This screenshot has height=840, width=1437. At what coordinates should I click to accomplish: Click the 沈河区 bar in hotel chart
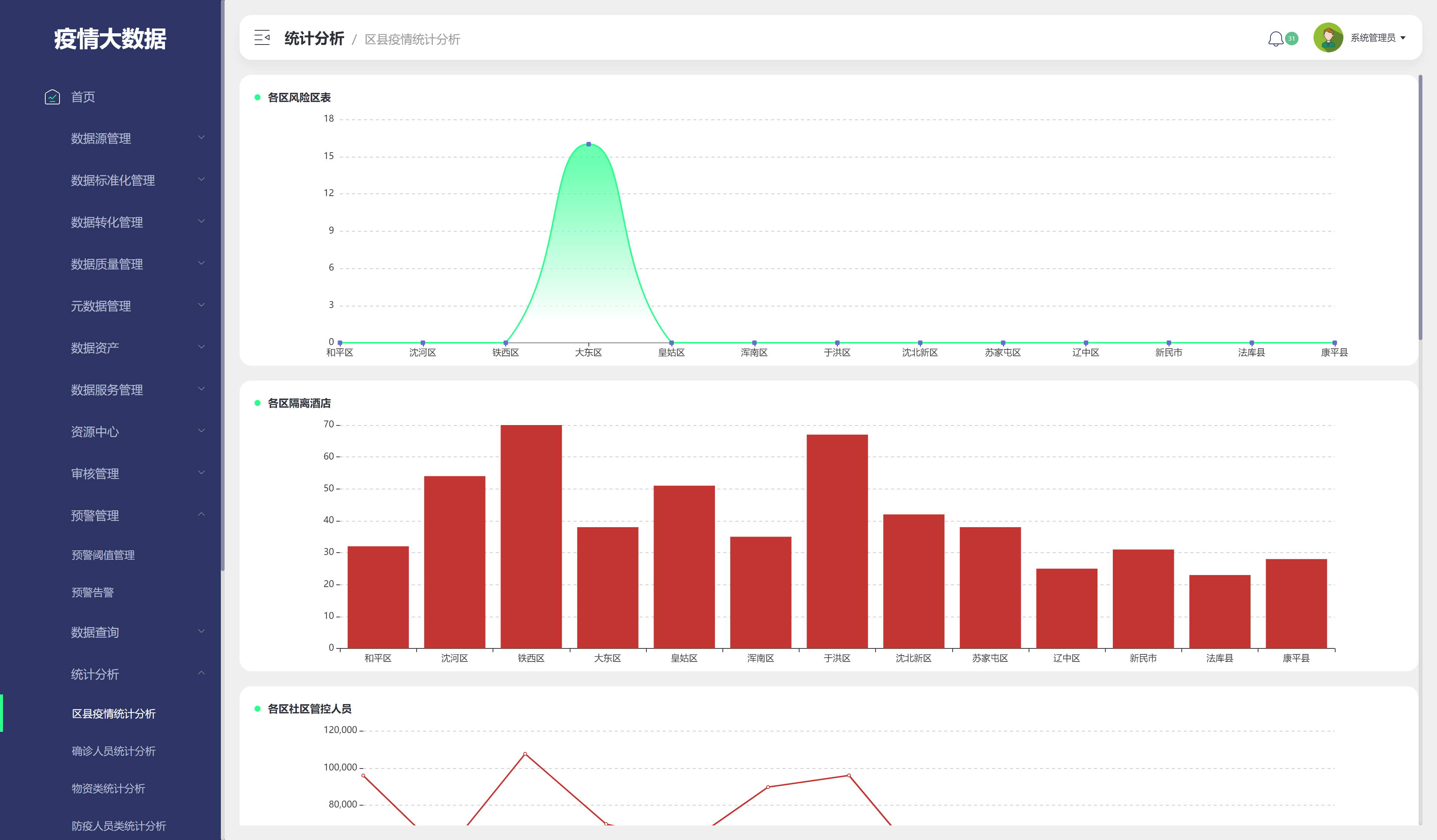(454, 562)
